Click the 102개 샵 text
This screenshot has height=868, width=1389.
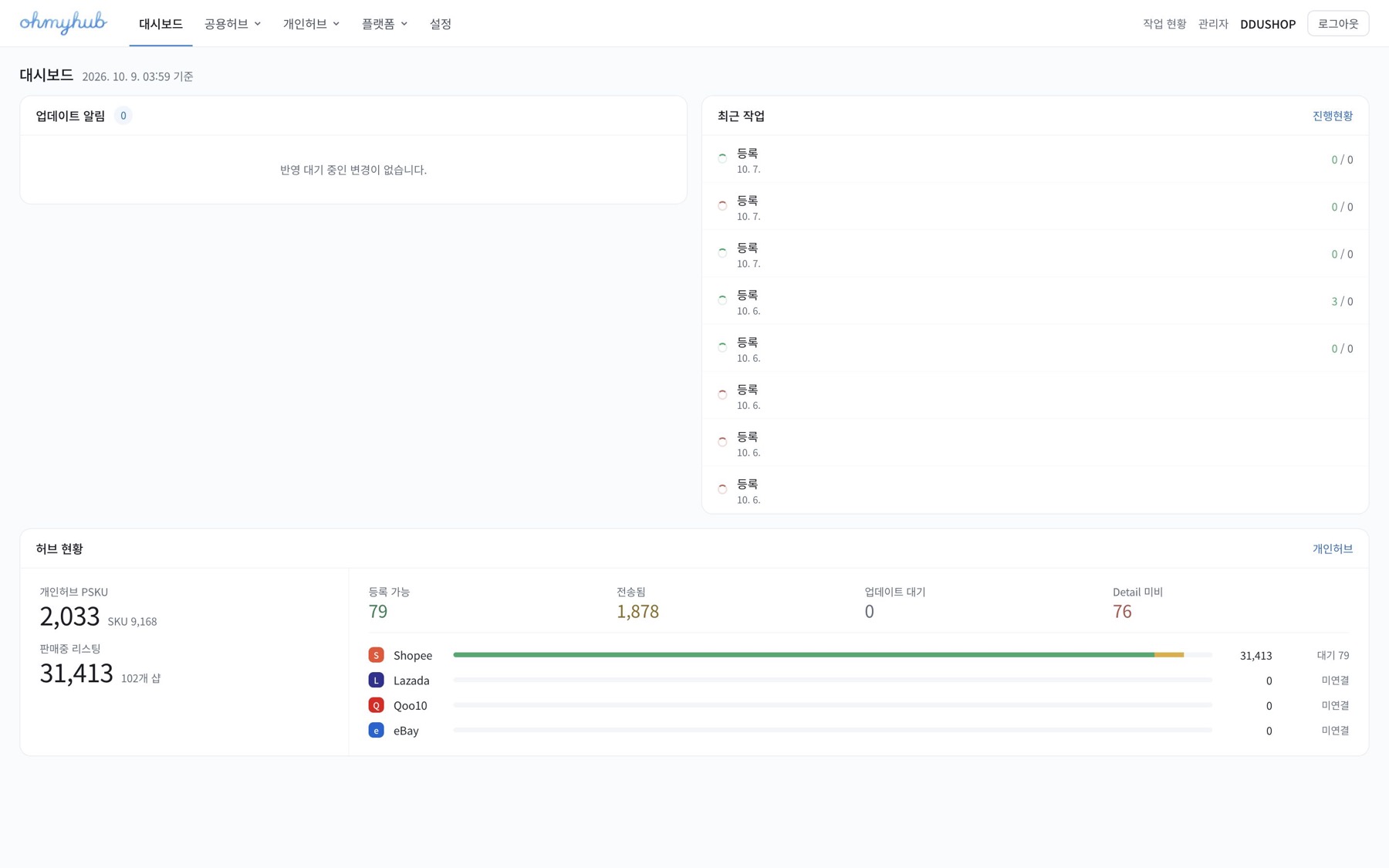[140, 679]
